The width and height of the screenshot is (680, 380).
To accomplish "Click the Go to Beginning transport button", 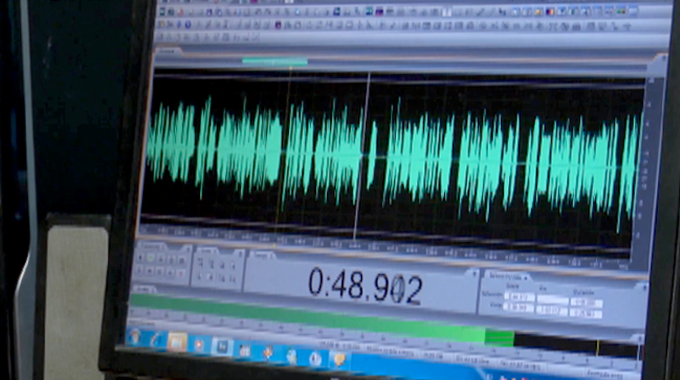I will (139, 271).
